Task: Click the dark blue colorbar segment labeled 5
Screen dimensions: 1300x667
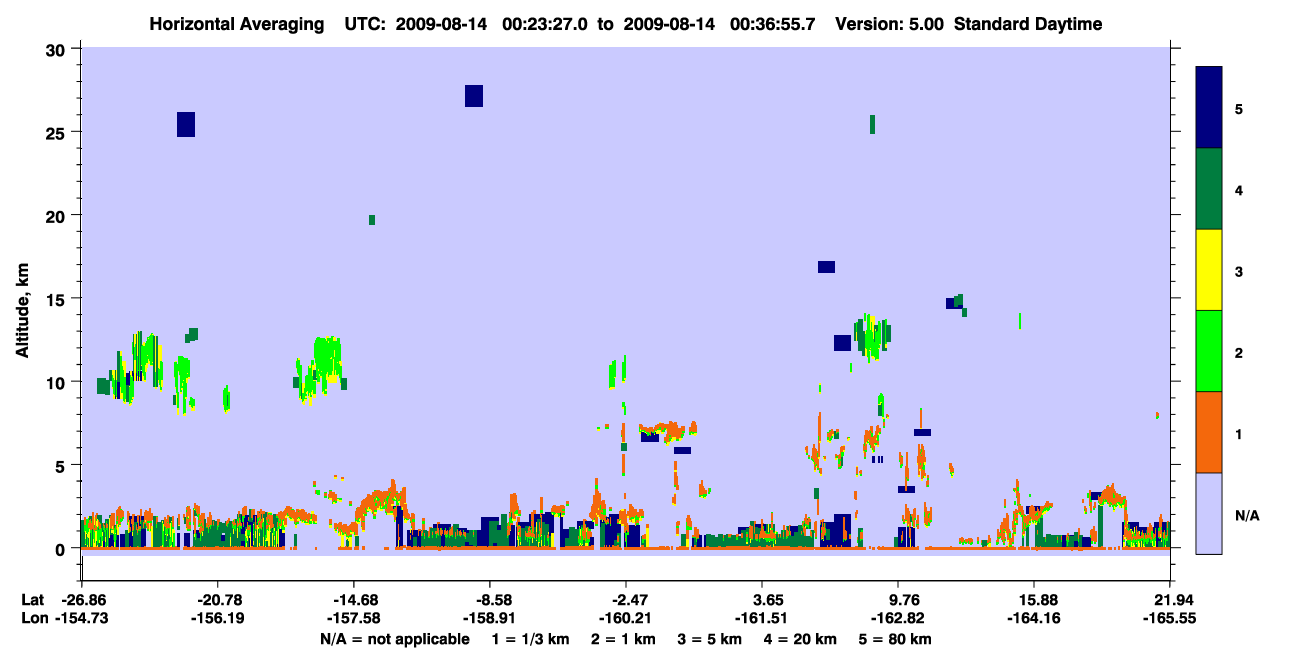Action: click(x=1209, y=108)
